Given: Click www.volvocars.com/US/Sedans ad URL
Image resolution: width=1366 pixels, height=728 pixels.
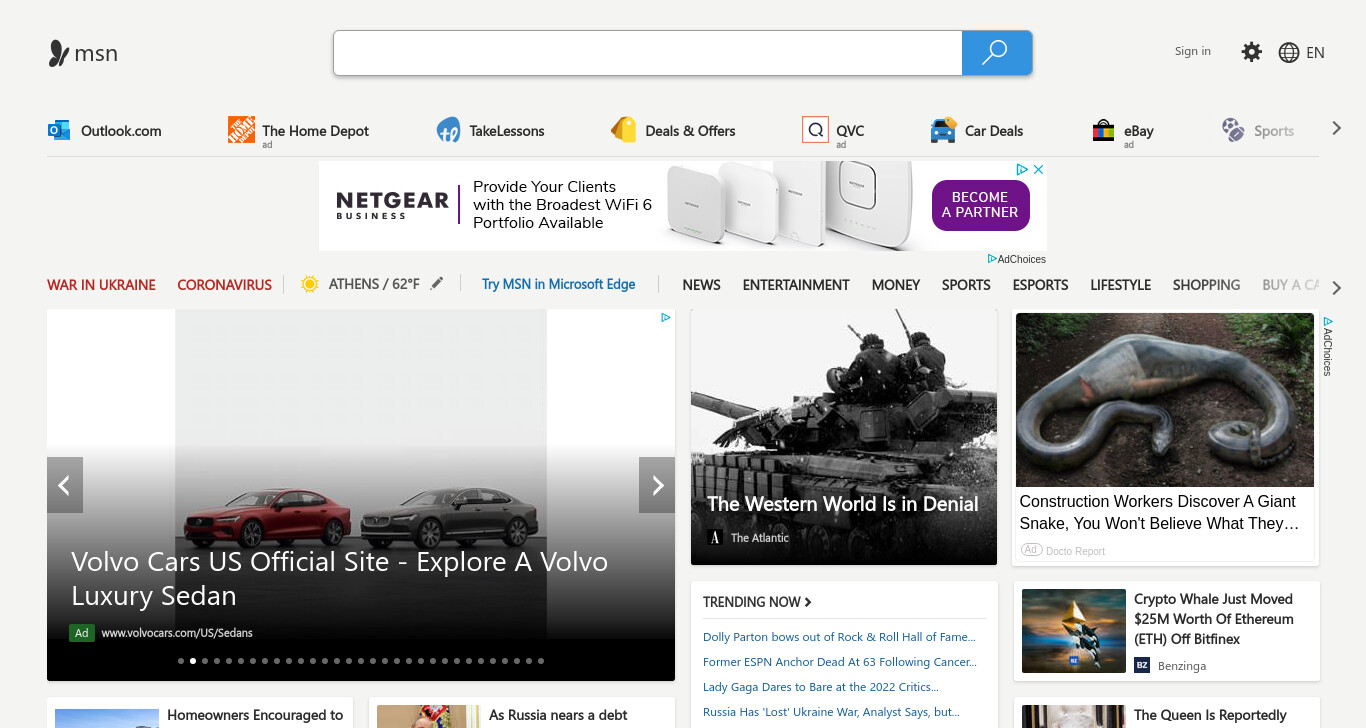Looking at the screenshot, I should point(177,632).
